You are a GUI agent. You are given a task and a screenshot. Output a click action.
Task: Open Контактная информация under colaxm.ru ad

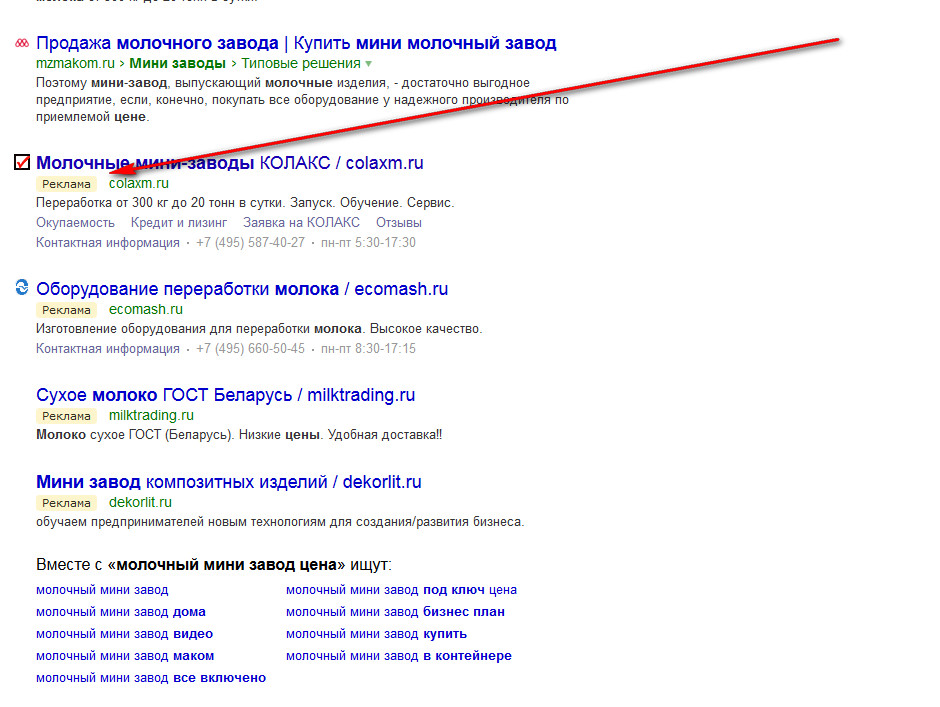108,242
